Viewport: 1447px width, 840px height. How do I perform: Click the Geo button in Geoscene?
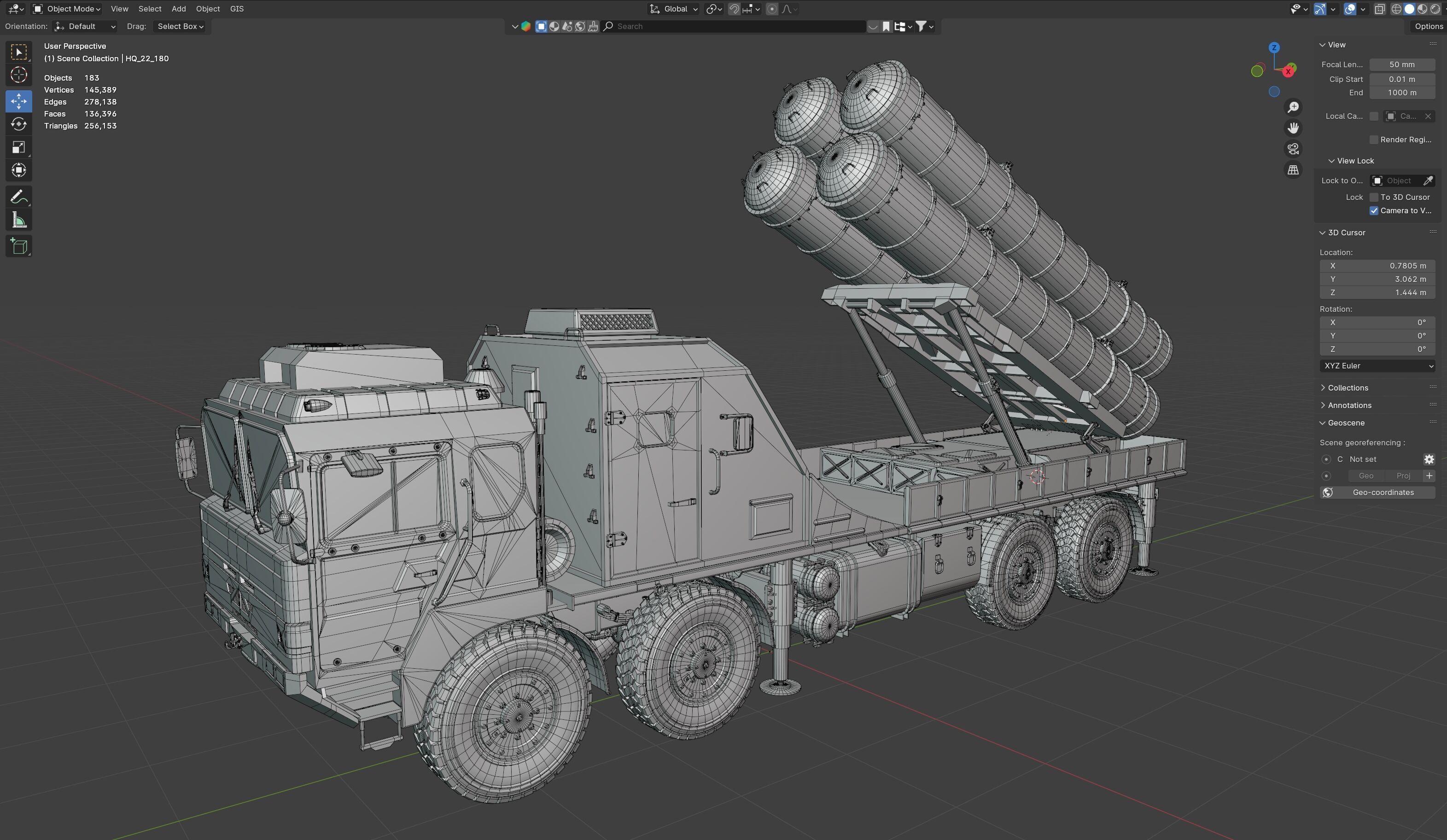(x=1366, y=476)
